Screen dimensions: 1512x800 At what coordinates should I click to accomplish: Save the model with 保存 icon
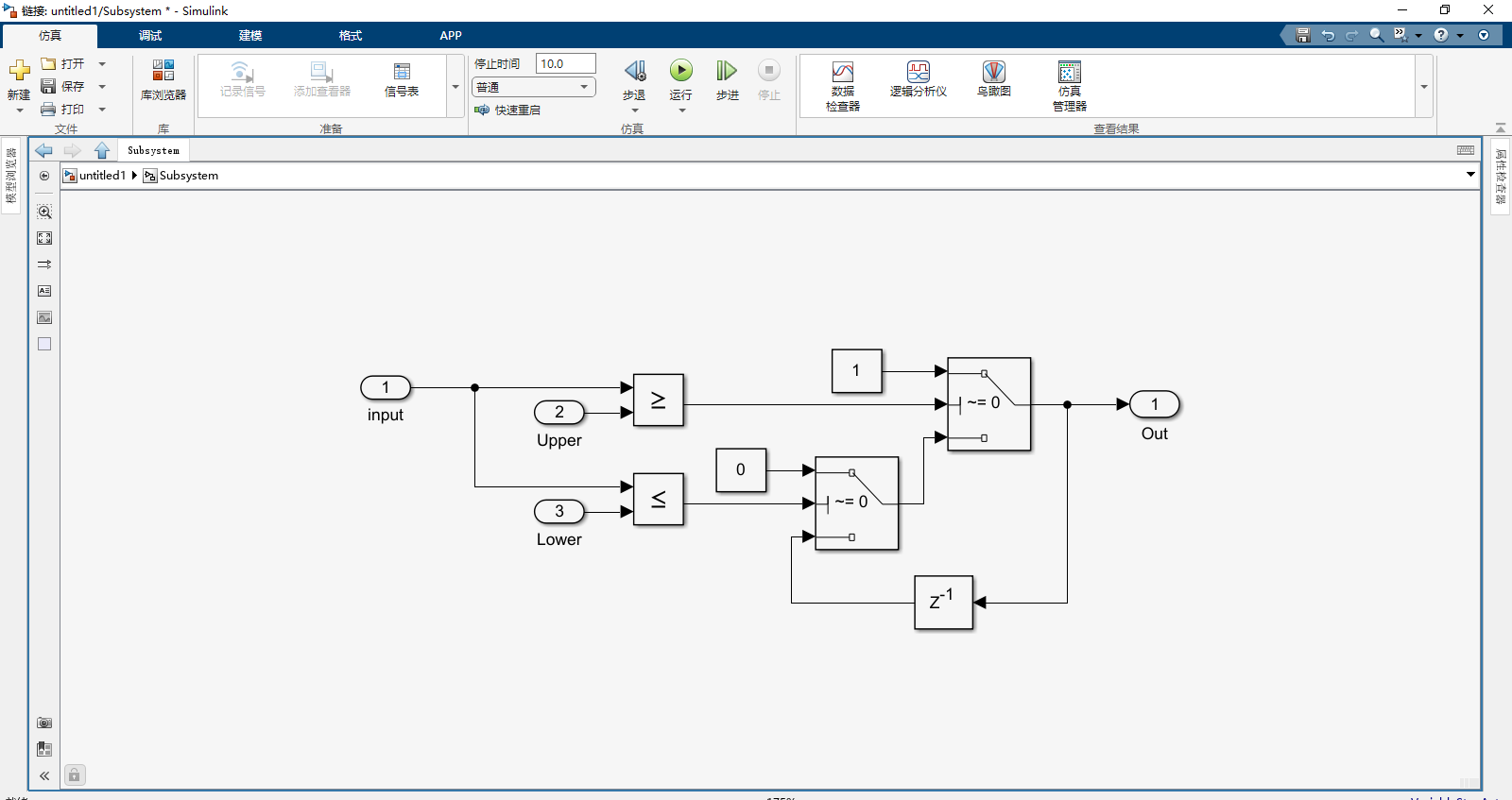coord(48,87)
